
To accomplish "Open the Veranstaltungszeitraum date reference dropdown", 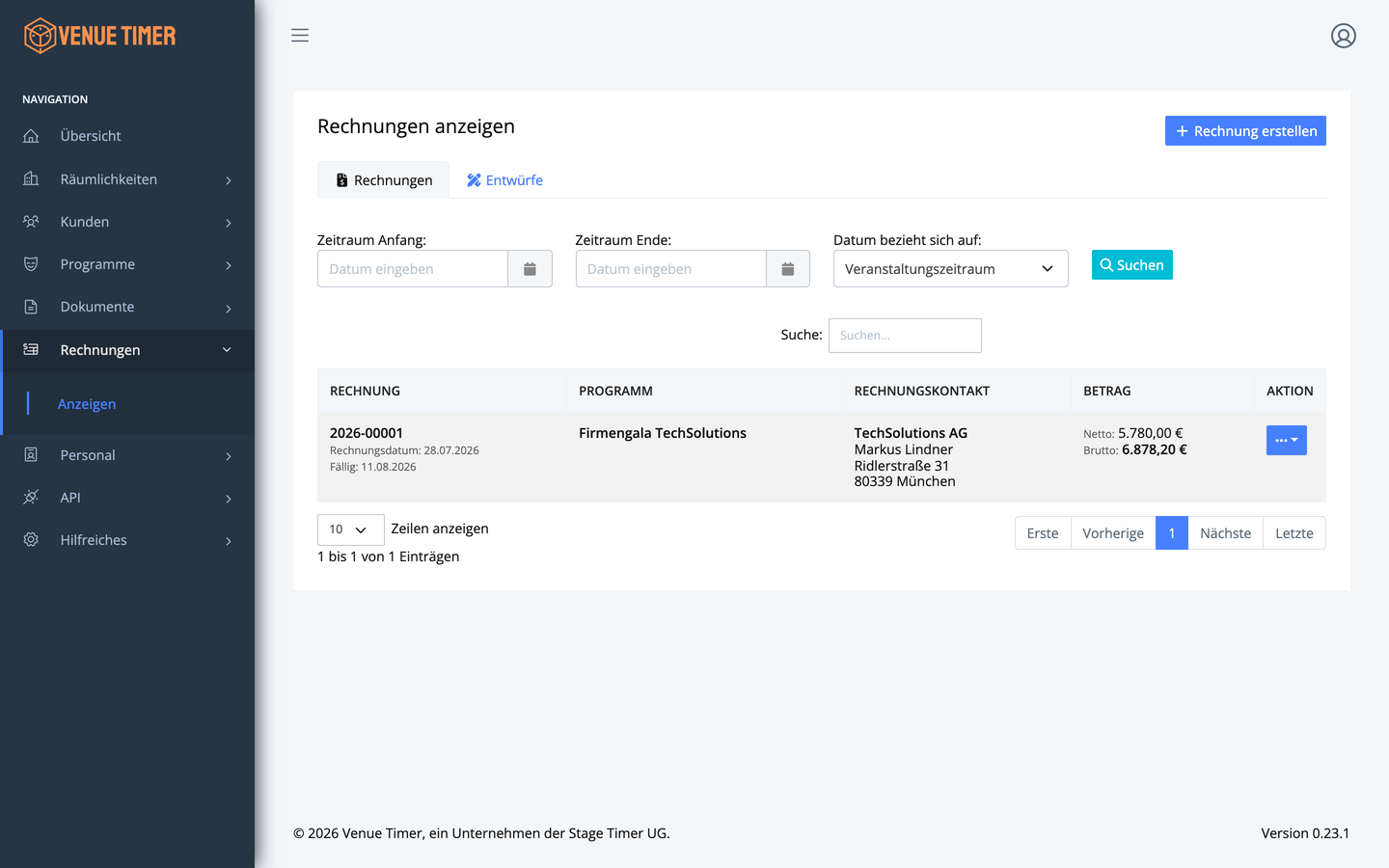I will tap(950, 269).
